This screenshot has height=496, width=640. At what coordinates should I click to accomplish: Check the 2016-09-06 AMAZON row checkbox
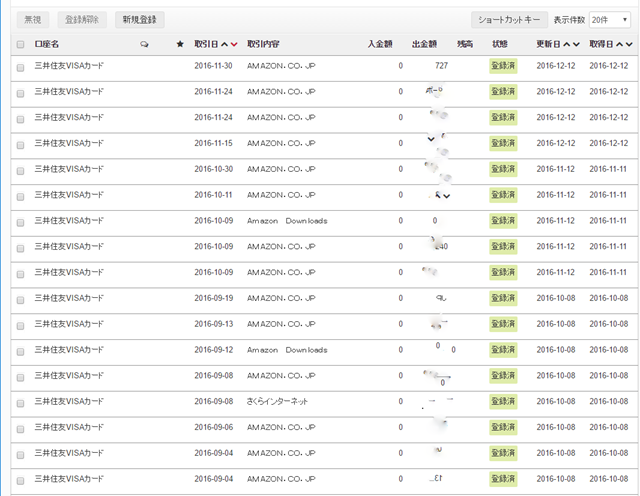point(20,429)
